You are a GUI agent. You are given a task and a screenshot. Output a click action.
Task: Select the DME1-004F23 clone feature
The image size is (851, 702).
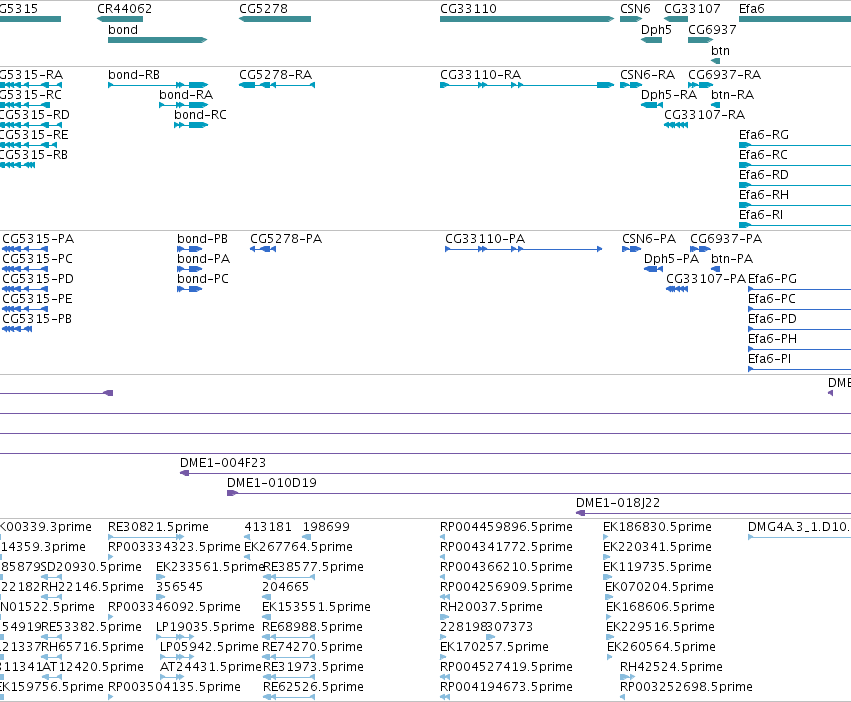(516, 473)
